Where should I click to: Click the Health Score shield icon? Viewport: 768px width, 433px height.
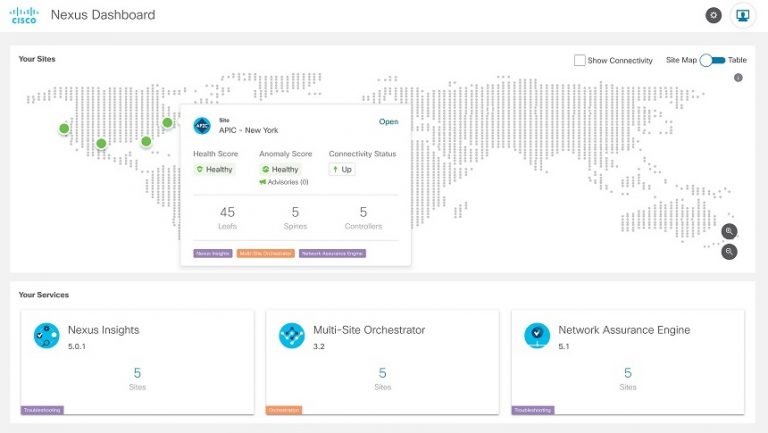click(199, 169)
